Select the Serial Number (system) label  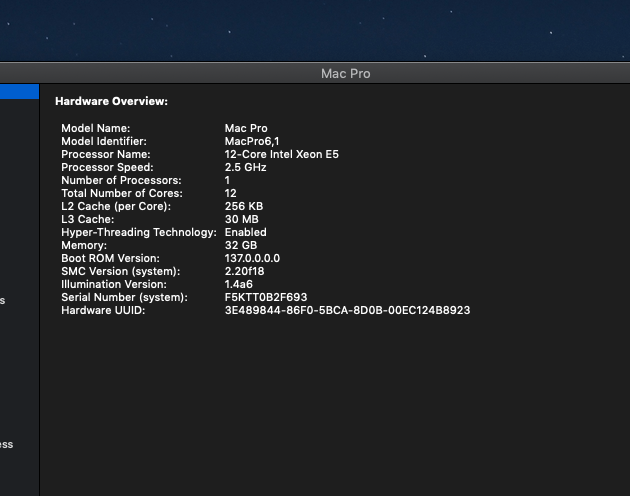coord(125,297)
